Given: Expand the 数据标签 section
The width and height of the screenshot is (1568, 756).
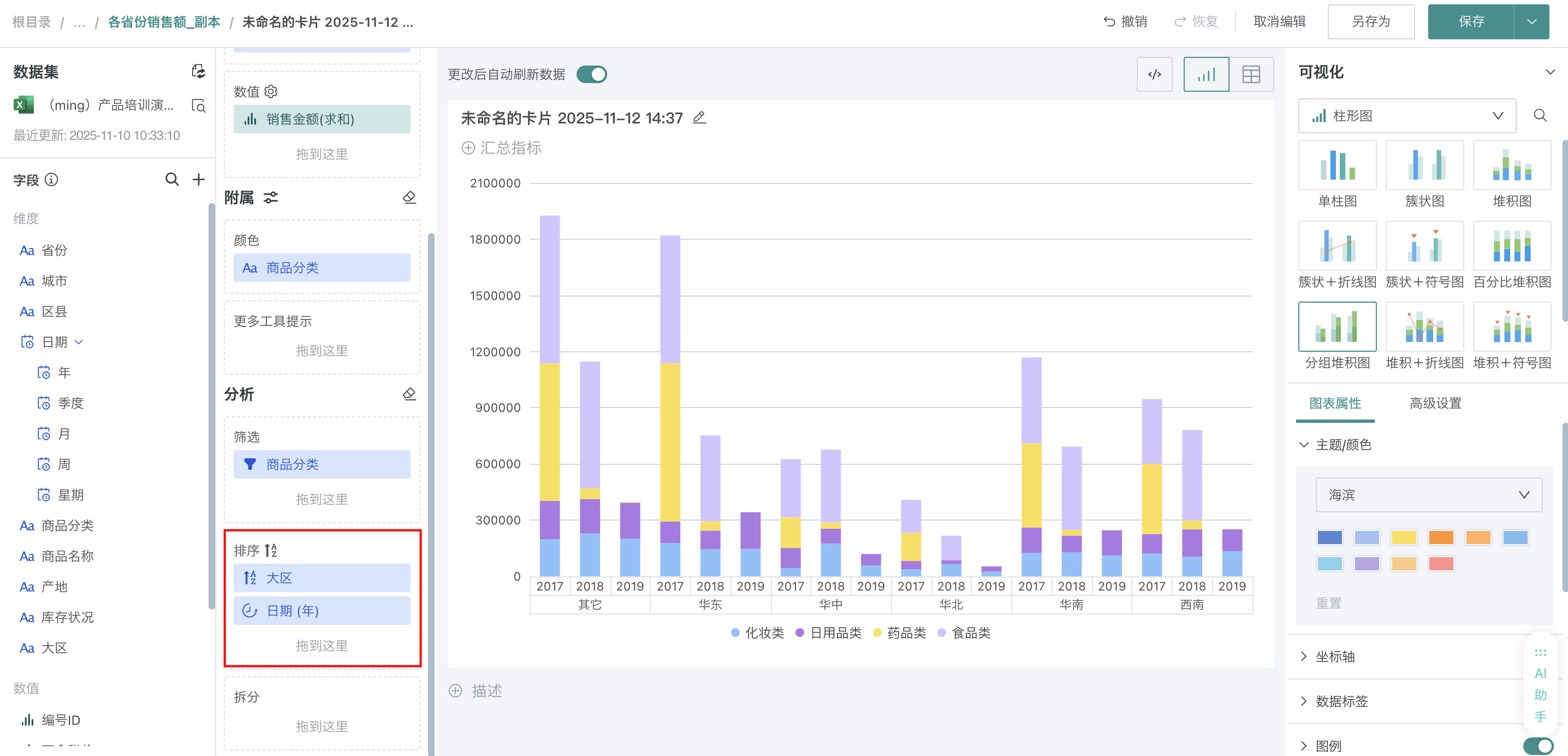Looking at the screenshot, I should 1341,701.
